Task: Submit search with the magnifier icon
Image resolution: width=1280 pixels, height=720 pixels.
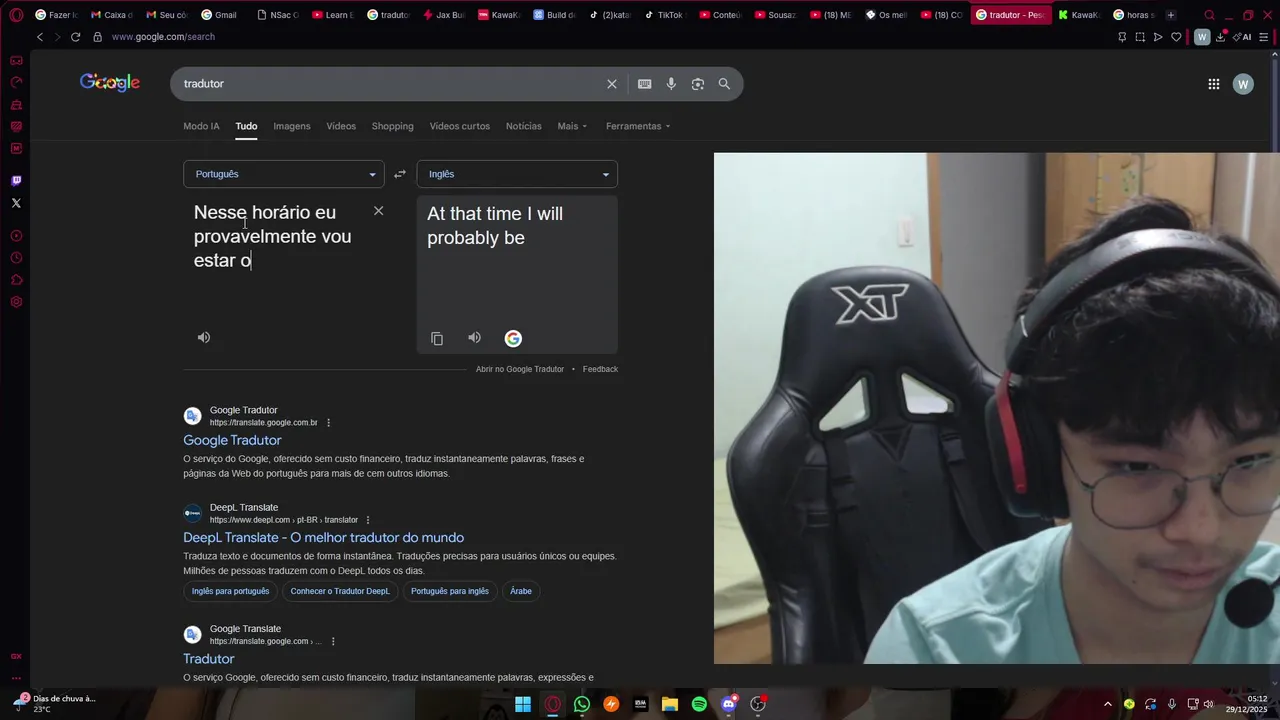Action: pos(724,84)
